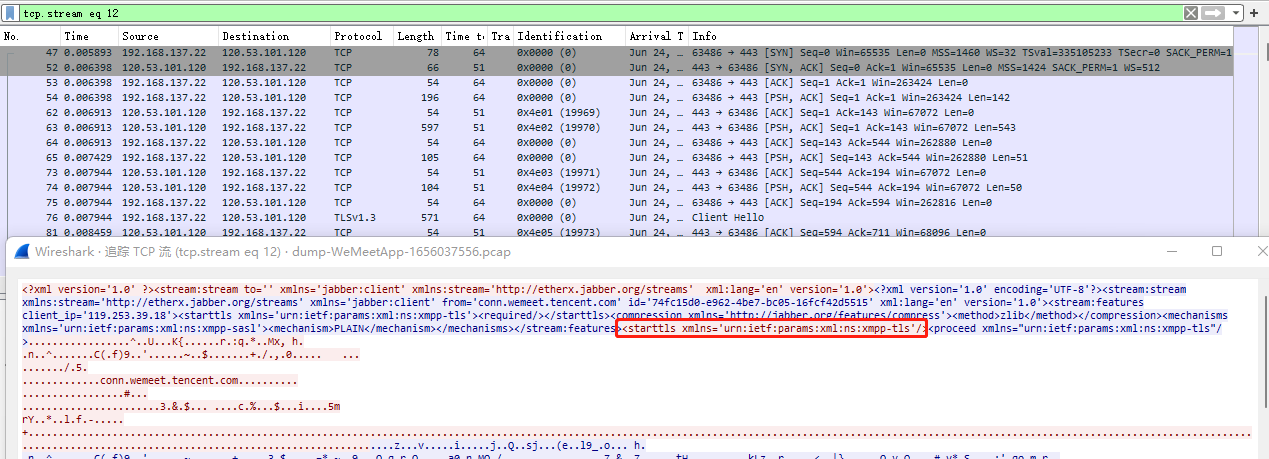Sort by the Source column header
The height and width of the screenshot is (459, 1269).
pos(167,36)
